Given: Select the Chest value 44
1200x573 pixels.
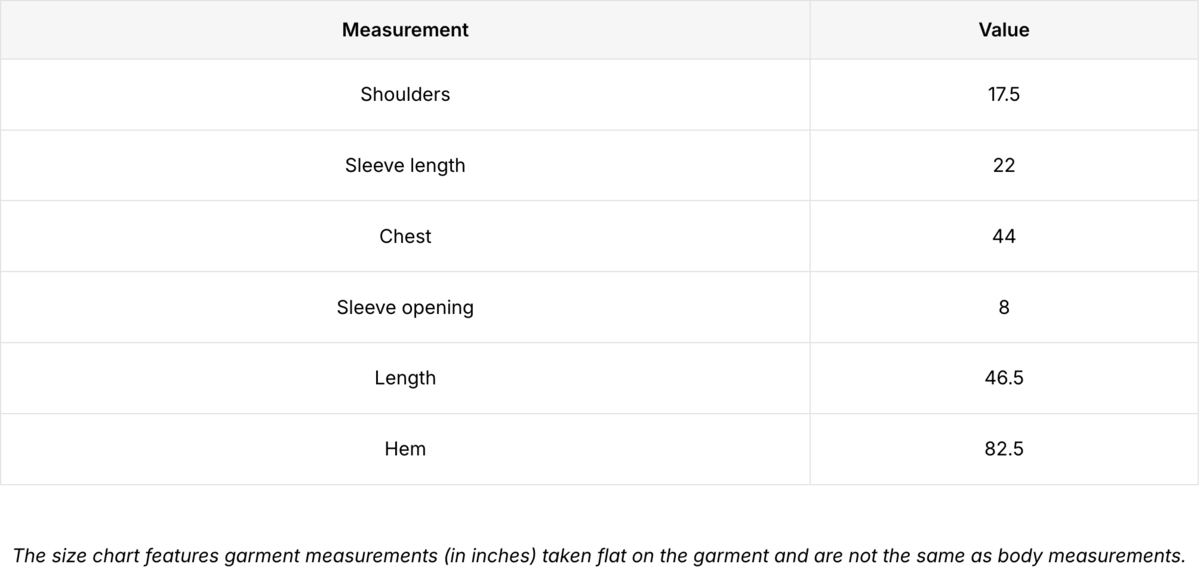Looking at the screenshot, I should click(x=1004, y=236).
